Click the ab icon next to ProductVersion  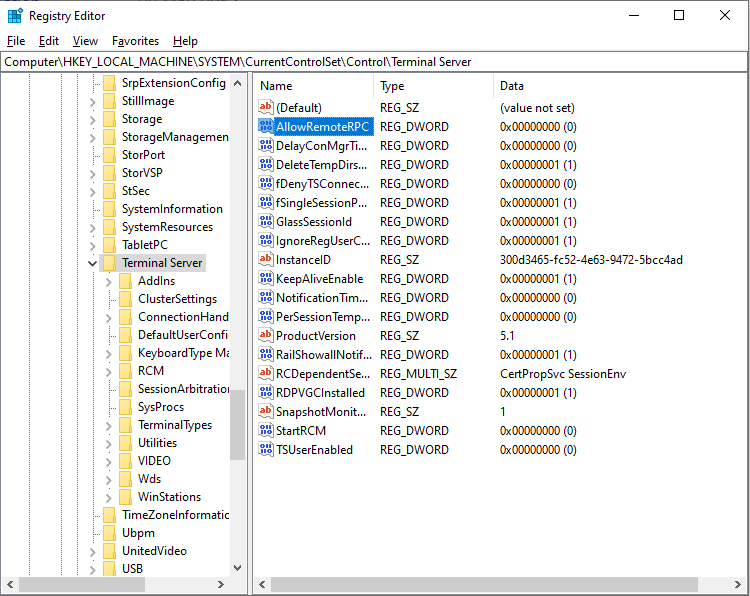click(x=265, y=336)
